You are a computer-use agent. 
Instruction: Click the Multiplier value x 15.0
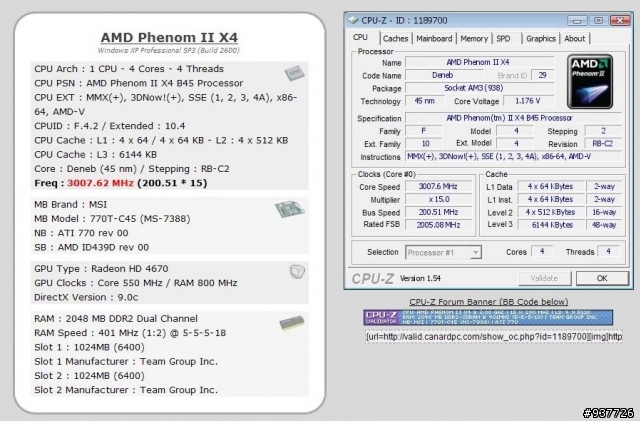pos(438,199)
